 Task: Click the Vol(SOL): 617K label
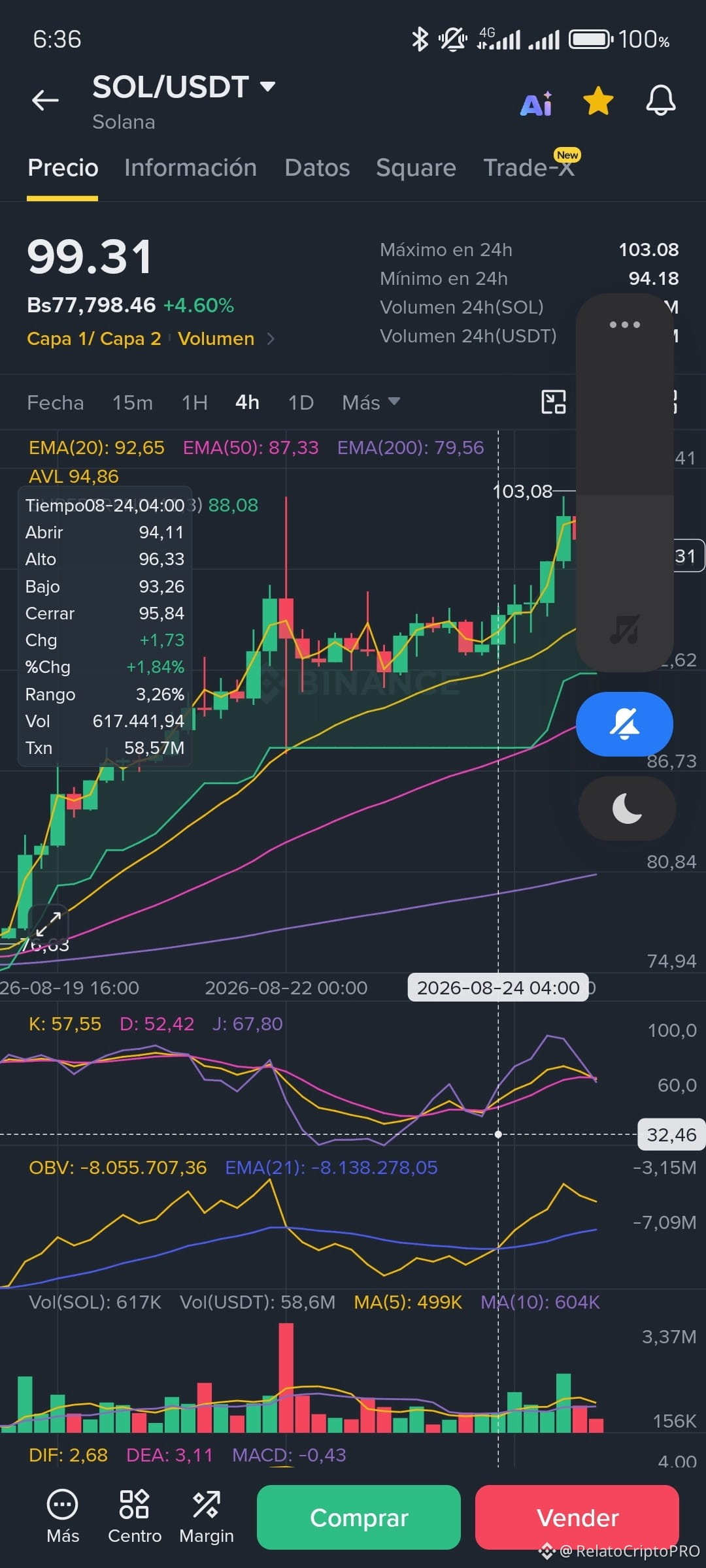[x=95, y=1302]
